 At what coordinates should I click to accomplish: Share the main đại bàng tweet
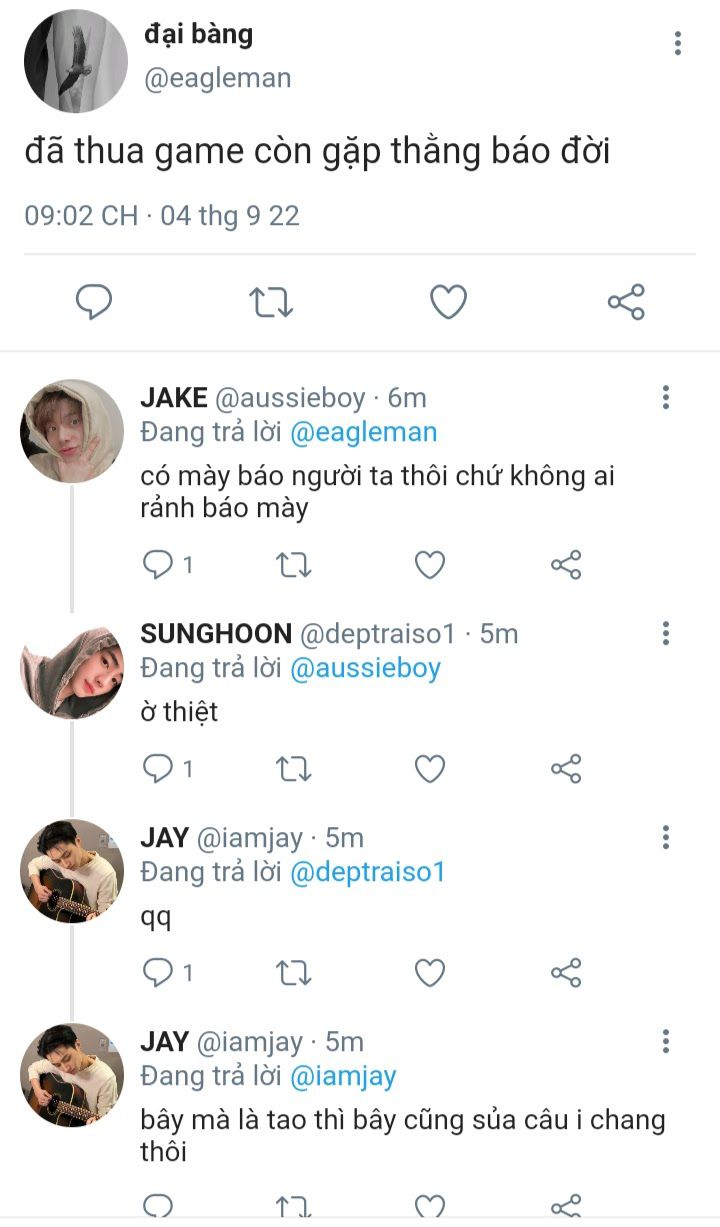(626, 301)
